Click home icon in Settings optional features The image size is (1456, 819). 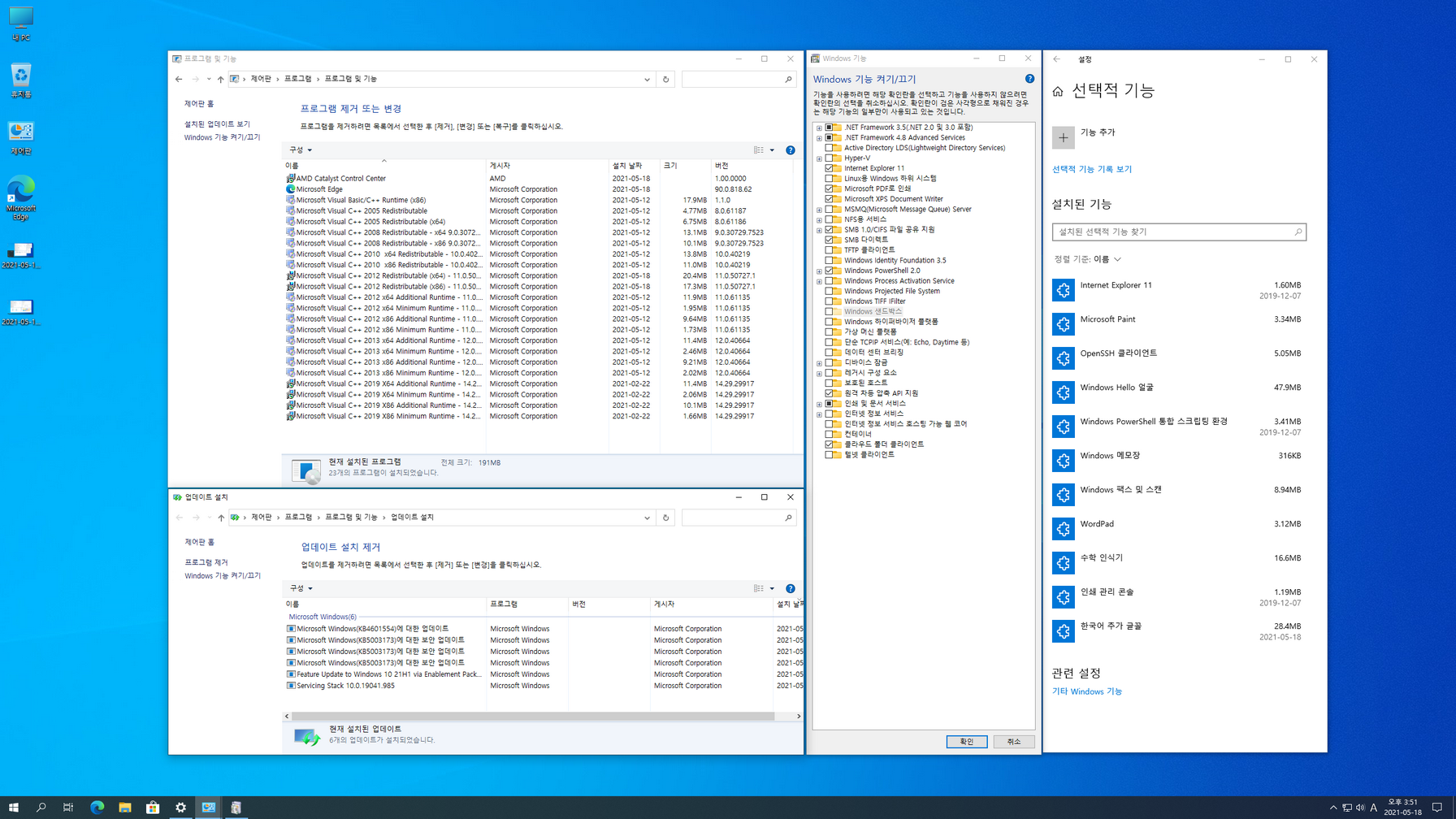coord(1057,92)
